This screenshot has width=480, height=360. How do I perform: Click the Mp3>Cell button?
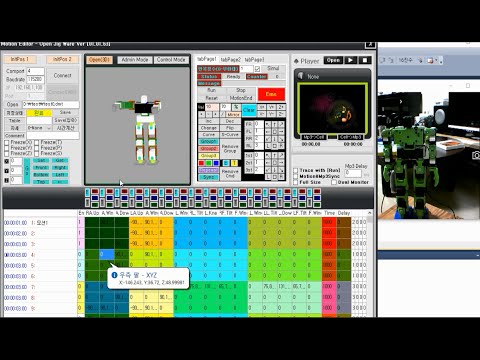pos(314,137)
